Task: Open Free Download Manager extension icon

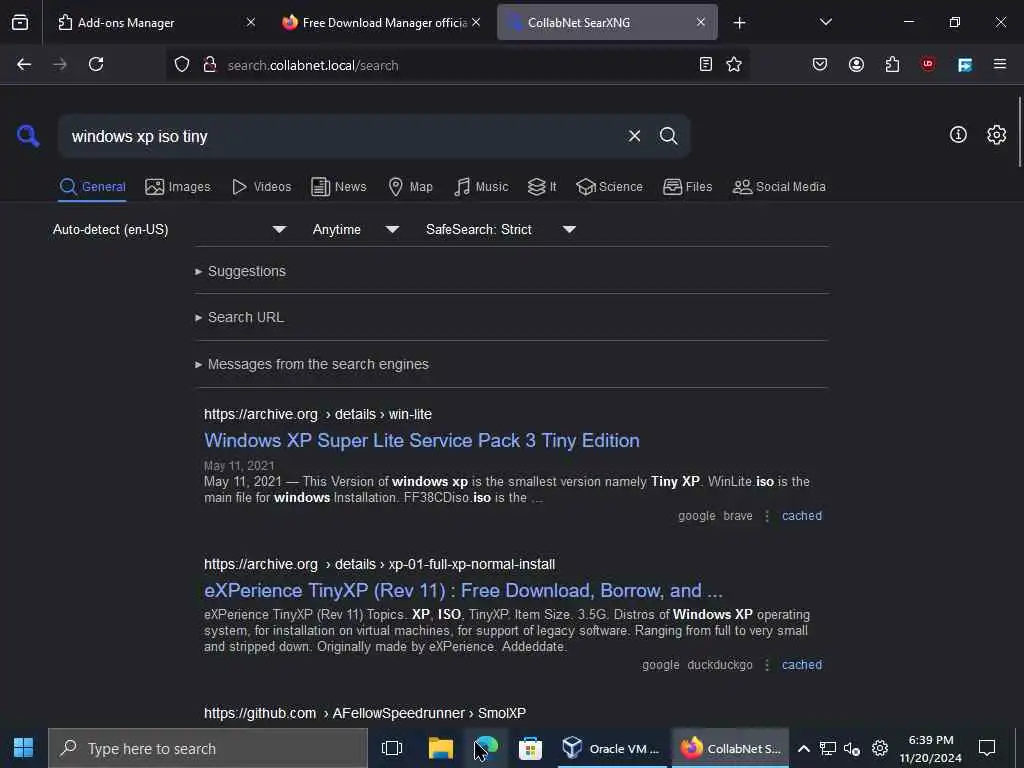Action: (965, 64)
